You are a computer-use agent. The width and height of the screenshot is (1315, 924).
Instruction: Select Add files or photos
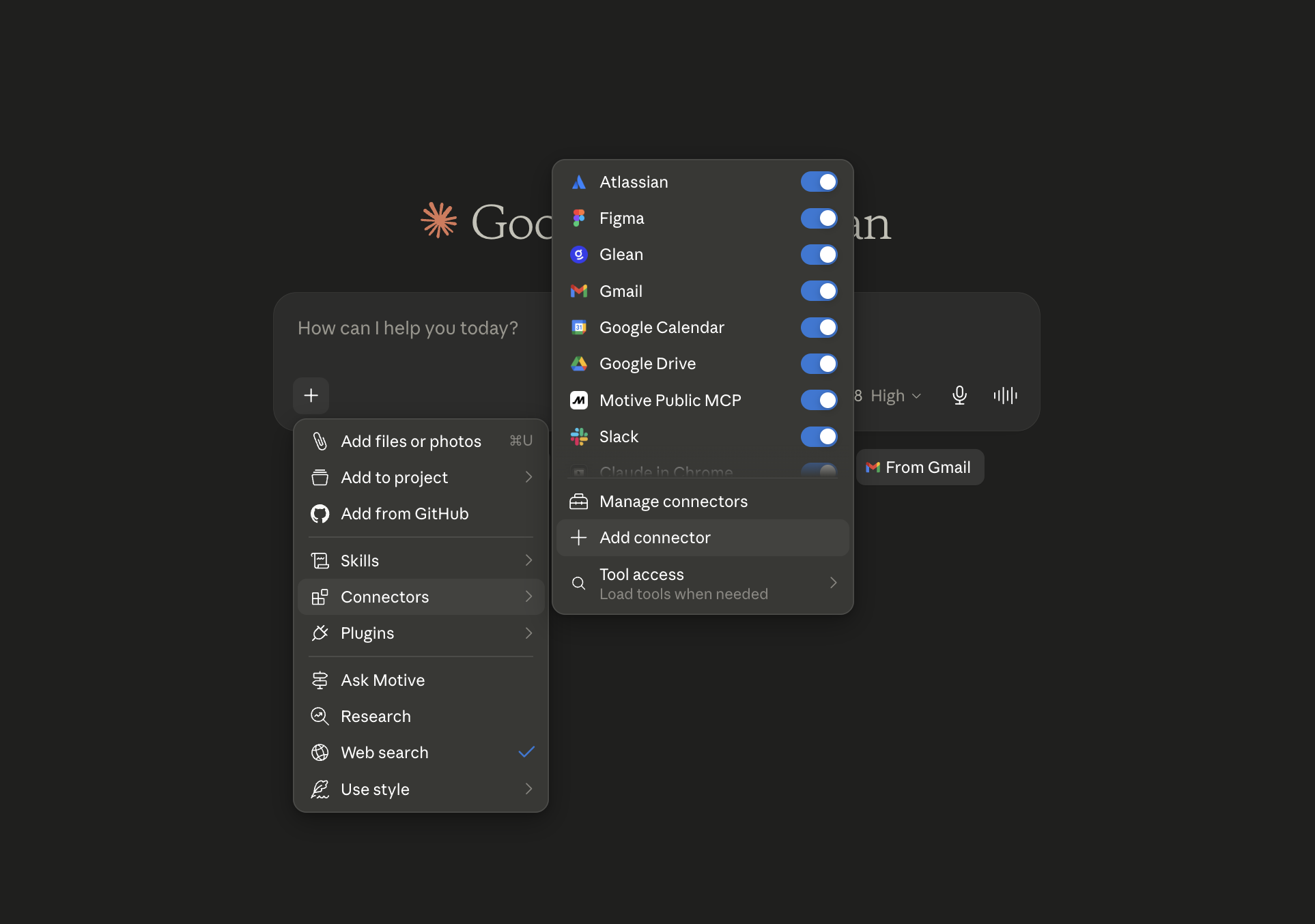[421, 442]
